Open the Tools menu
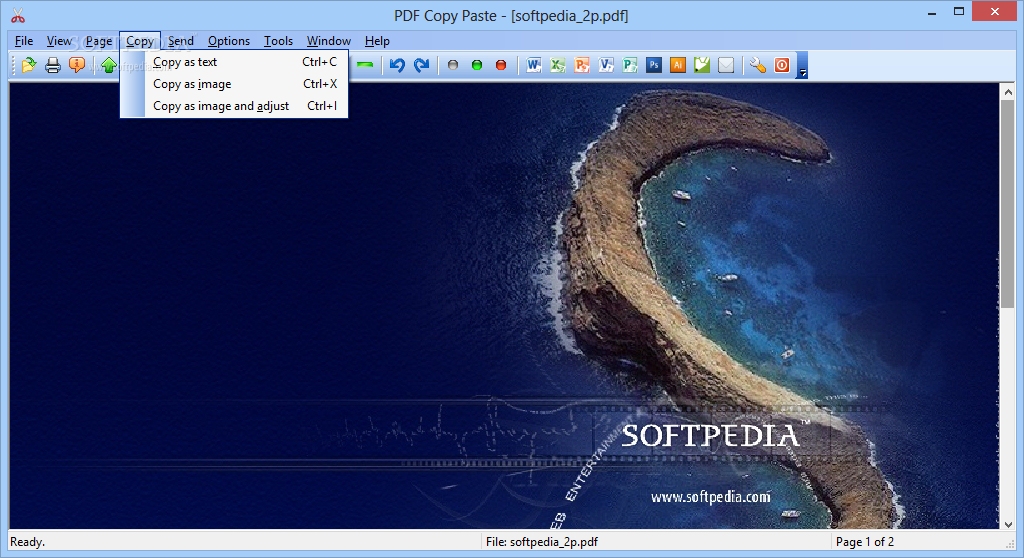 [x=278, y=41]
